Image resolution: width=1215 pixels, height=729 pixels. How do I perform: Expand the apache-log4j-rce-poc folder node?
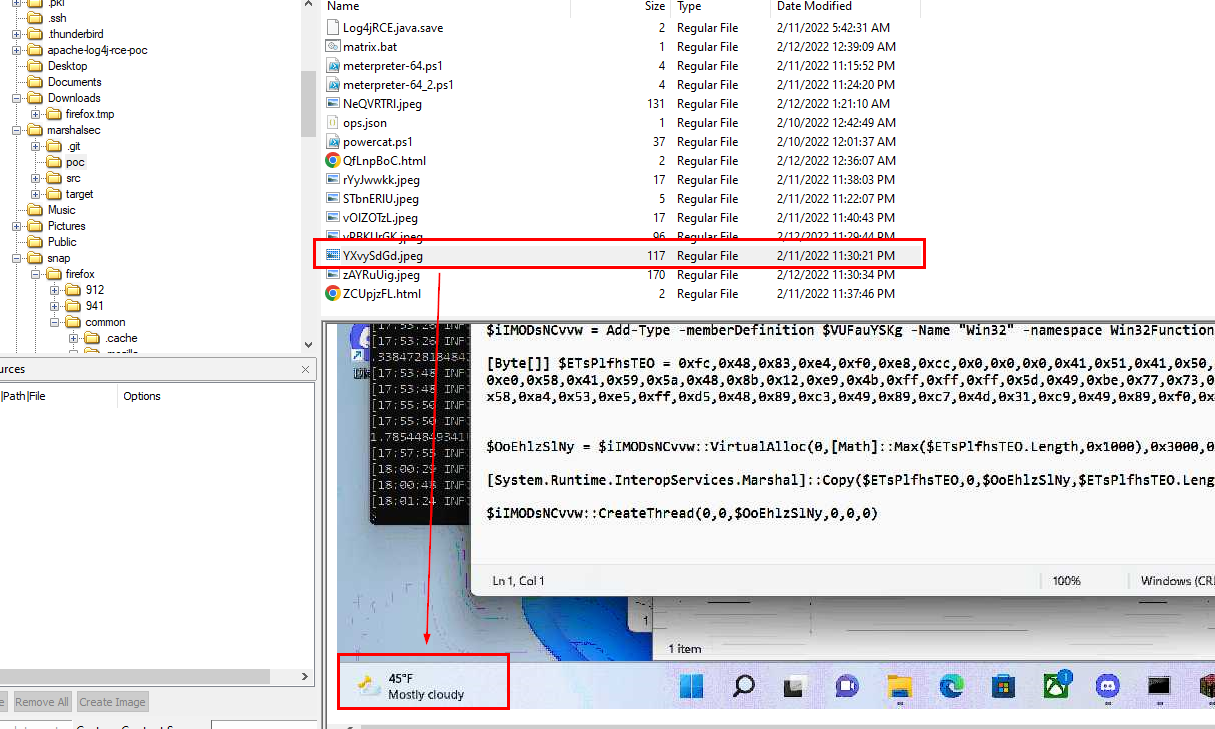tap(17, 50)
